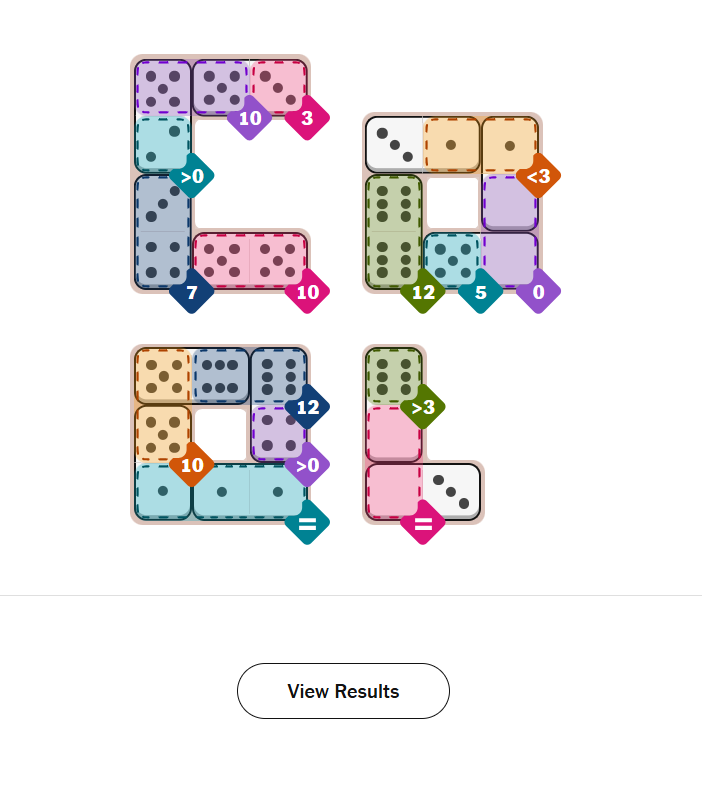702x809 pixels.
Task: Select the teal equals-sign diamond
Action: click(307, 522)
